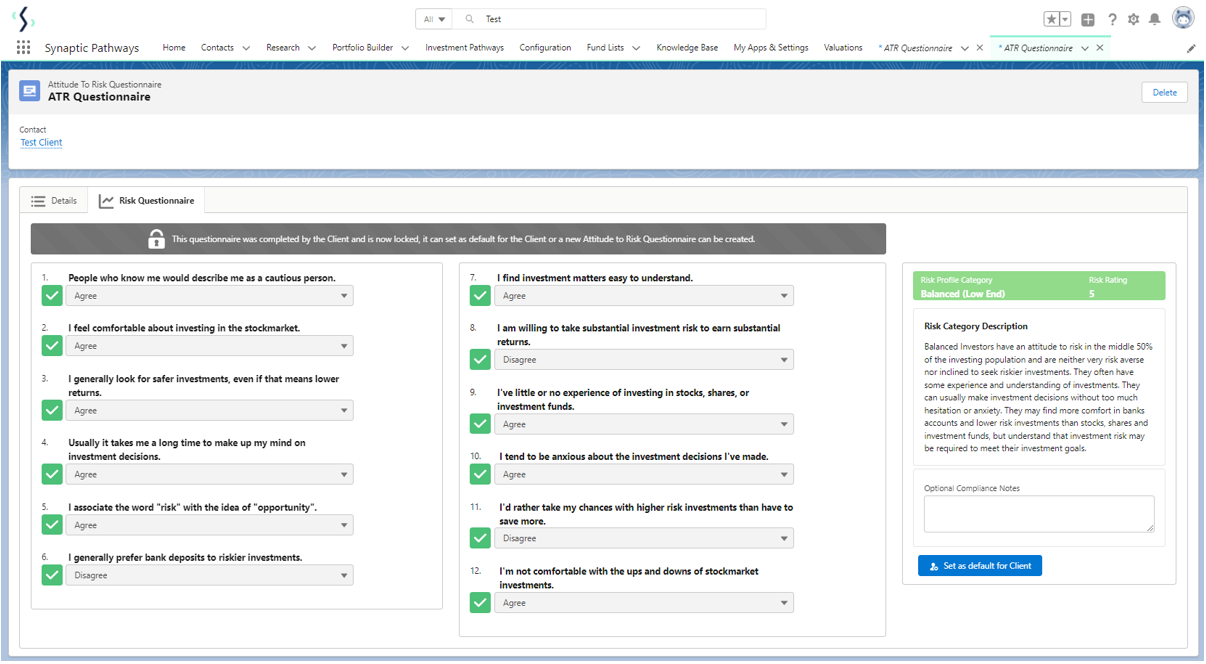Open the Investment Pathways nav item

464,48
